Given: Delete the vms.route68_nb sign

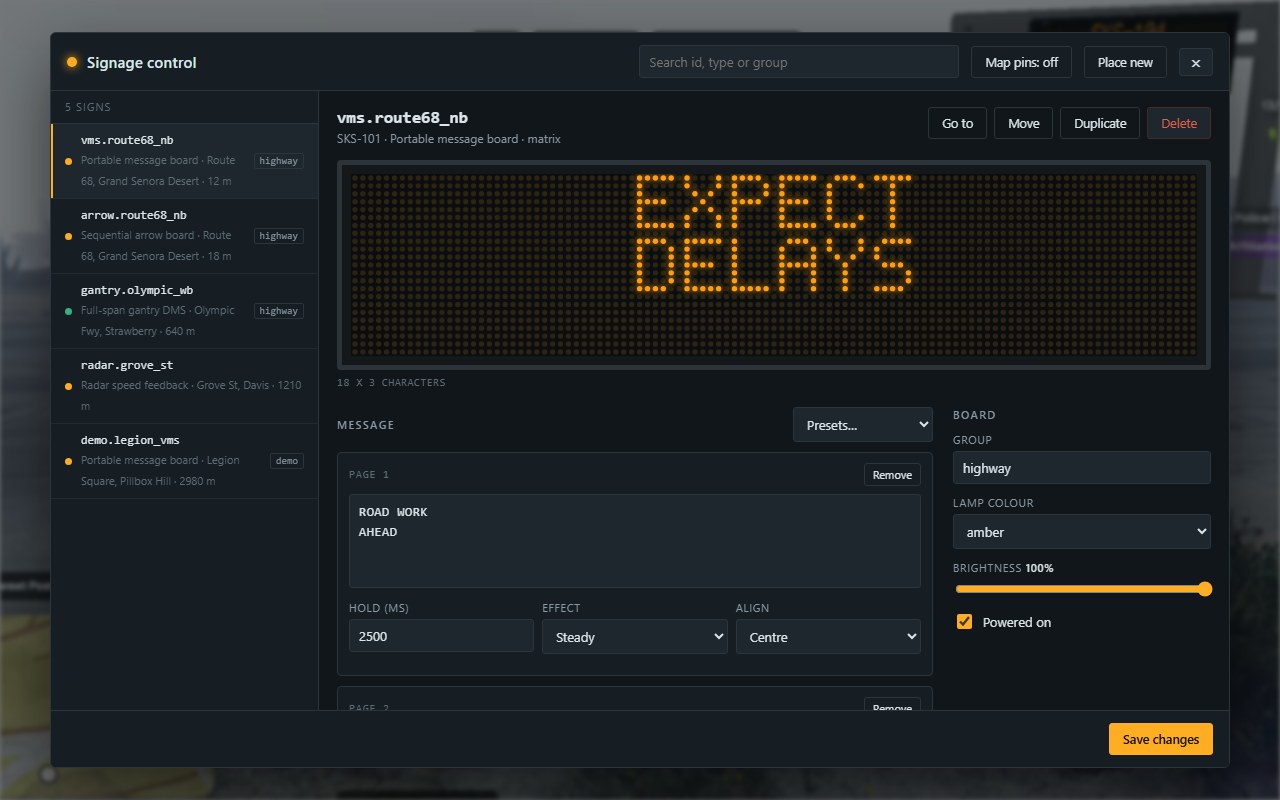Looking at the screenshot, I should pos(1179,123).
